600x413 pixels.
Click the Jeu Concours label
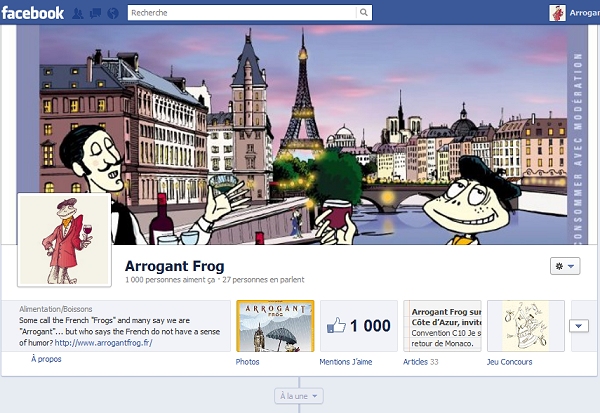(x=509, y=362)
